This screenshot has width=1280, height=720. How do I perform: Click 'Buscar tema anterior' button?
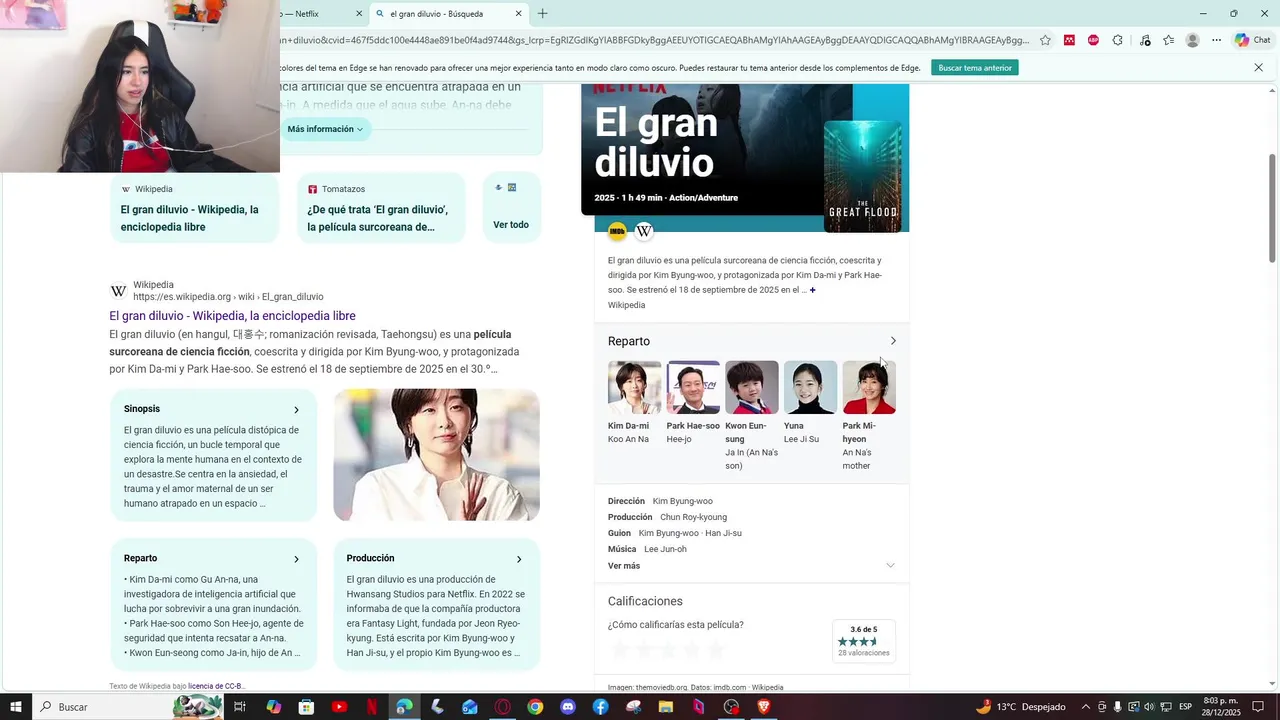pyautogui.click(x=975, y=68)
